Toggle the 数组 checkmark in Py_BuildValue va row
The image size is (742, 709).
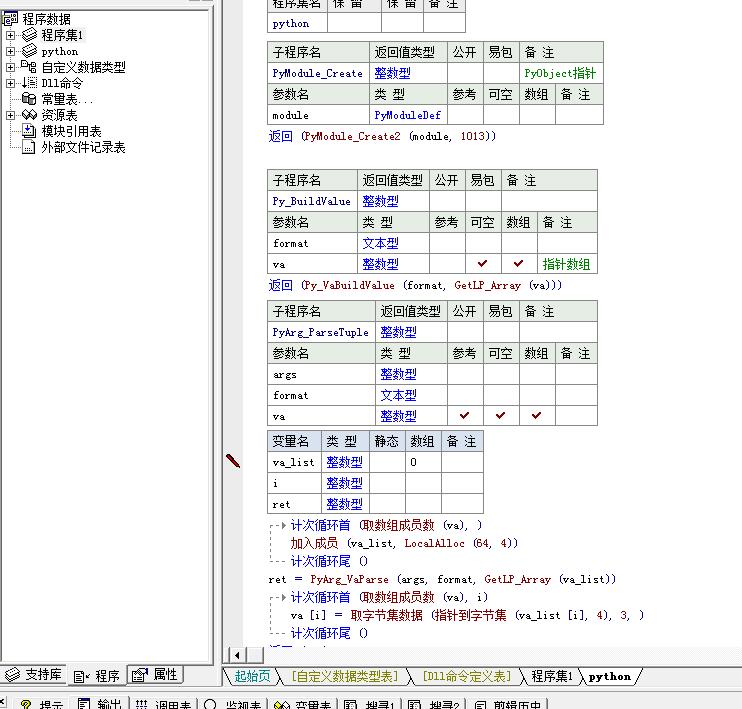tap(519, 263)
